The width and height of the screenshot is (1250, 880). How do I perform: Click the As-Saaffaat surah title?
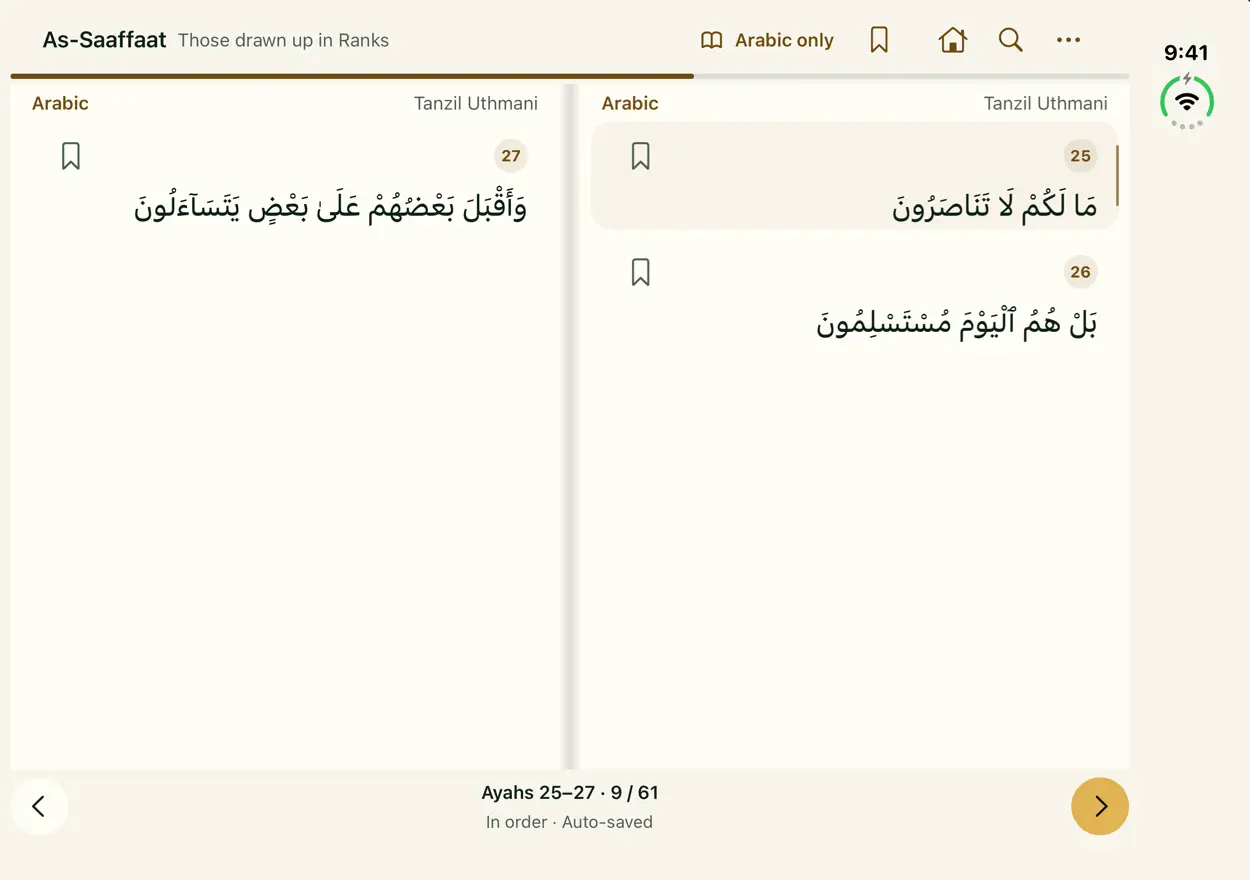coord(104,40)
